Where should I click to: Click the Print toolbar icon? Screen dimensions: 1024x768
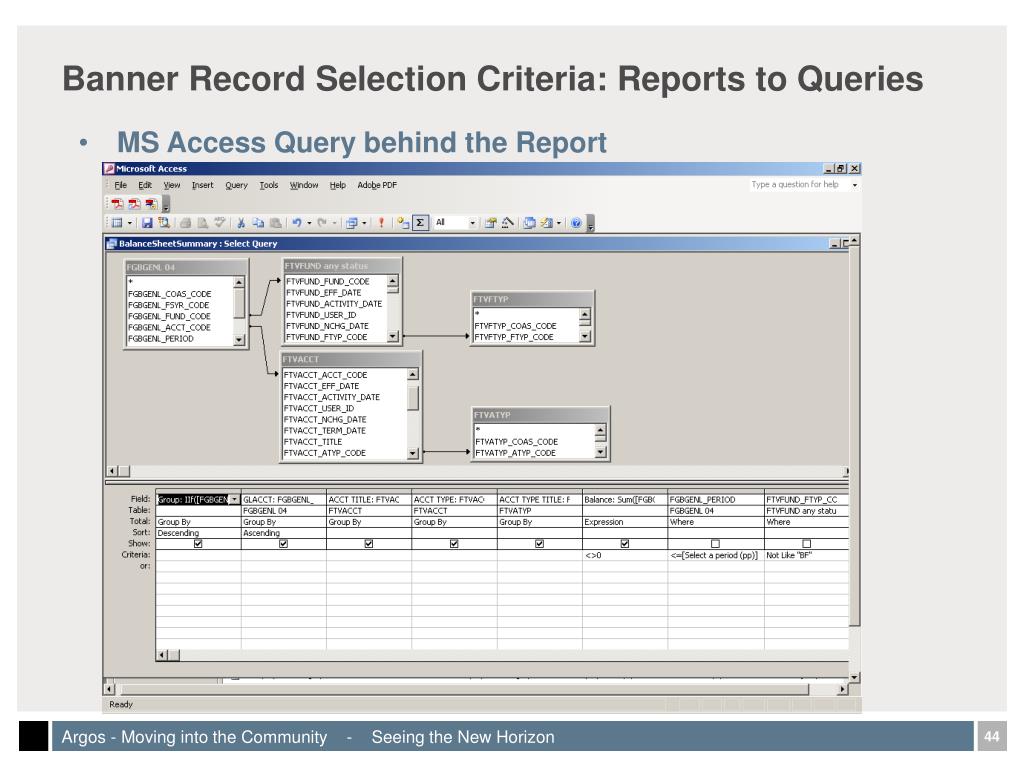pos(185,223)
